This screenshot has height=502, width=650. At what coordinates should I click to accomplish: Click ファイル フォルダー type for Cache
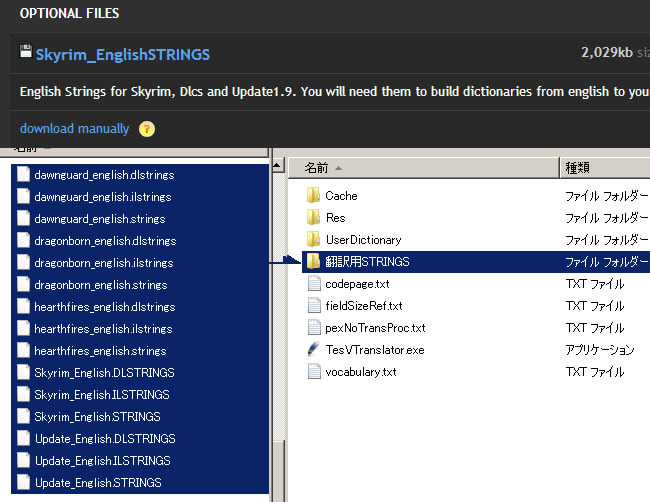point(607,196)
